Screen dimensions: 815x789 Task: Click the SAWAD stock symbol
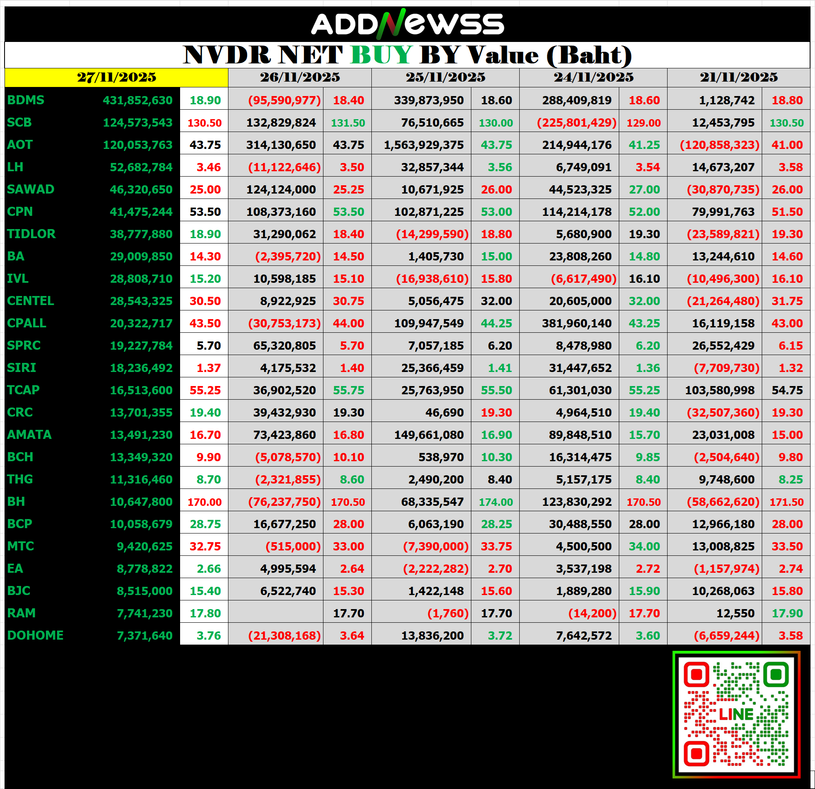(x=29, y=189)
